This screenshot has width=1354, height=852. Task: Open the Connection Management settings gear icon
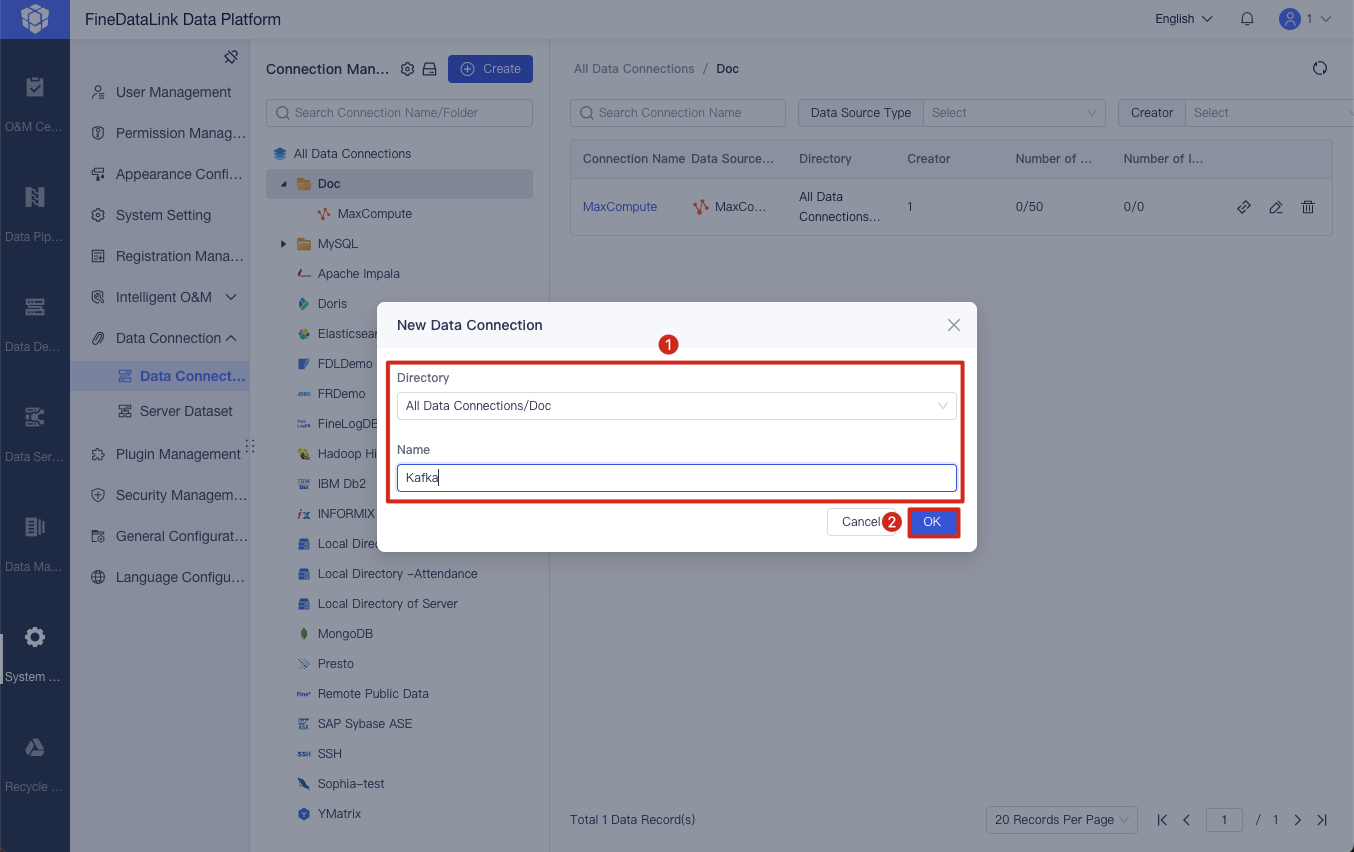tap(407, 68)
